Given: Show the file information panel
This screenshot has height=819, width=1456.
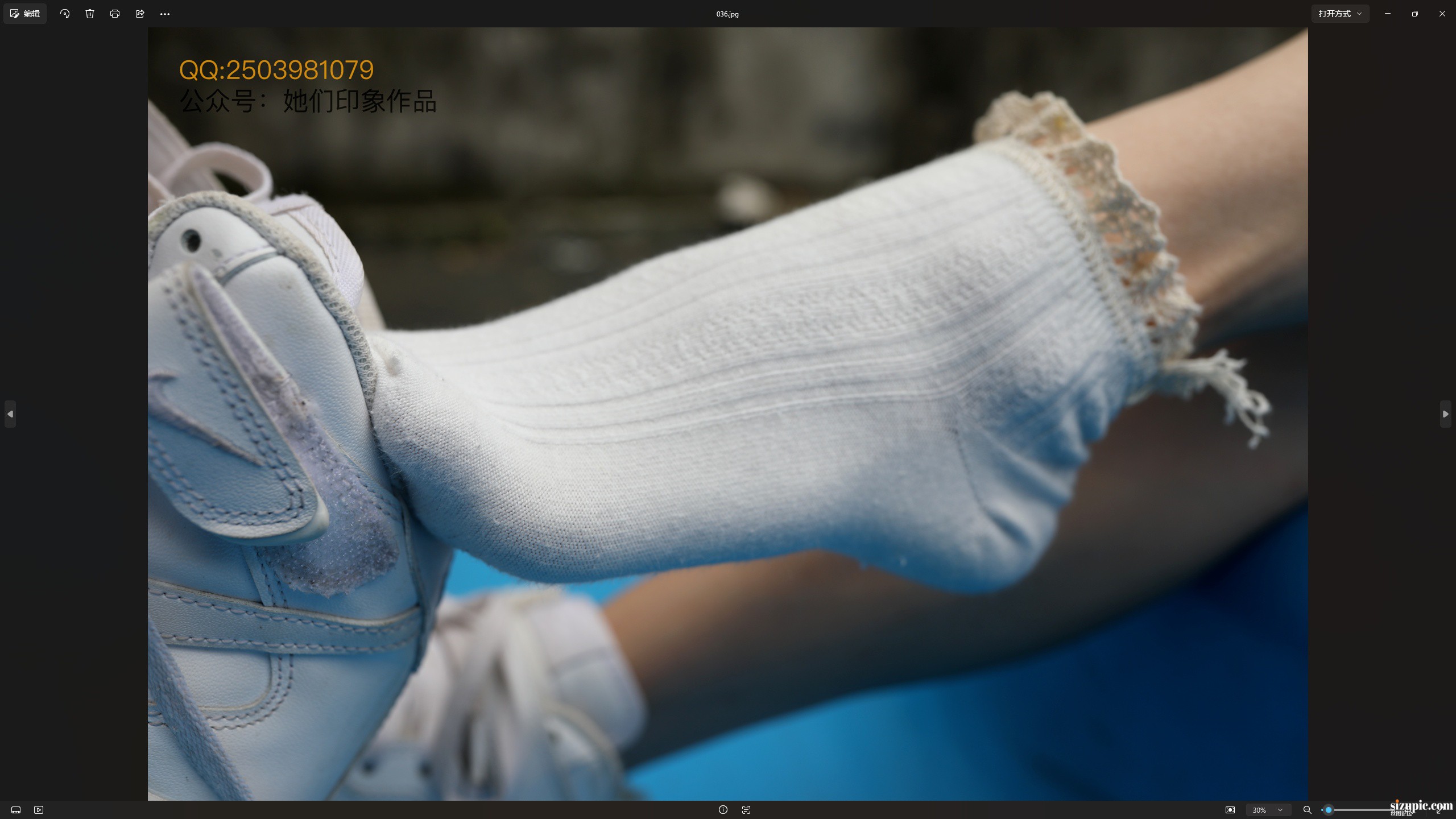Looking at the screenshot, I should click(723, 810).
